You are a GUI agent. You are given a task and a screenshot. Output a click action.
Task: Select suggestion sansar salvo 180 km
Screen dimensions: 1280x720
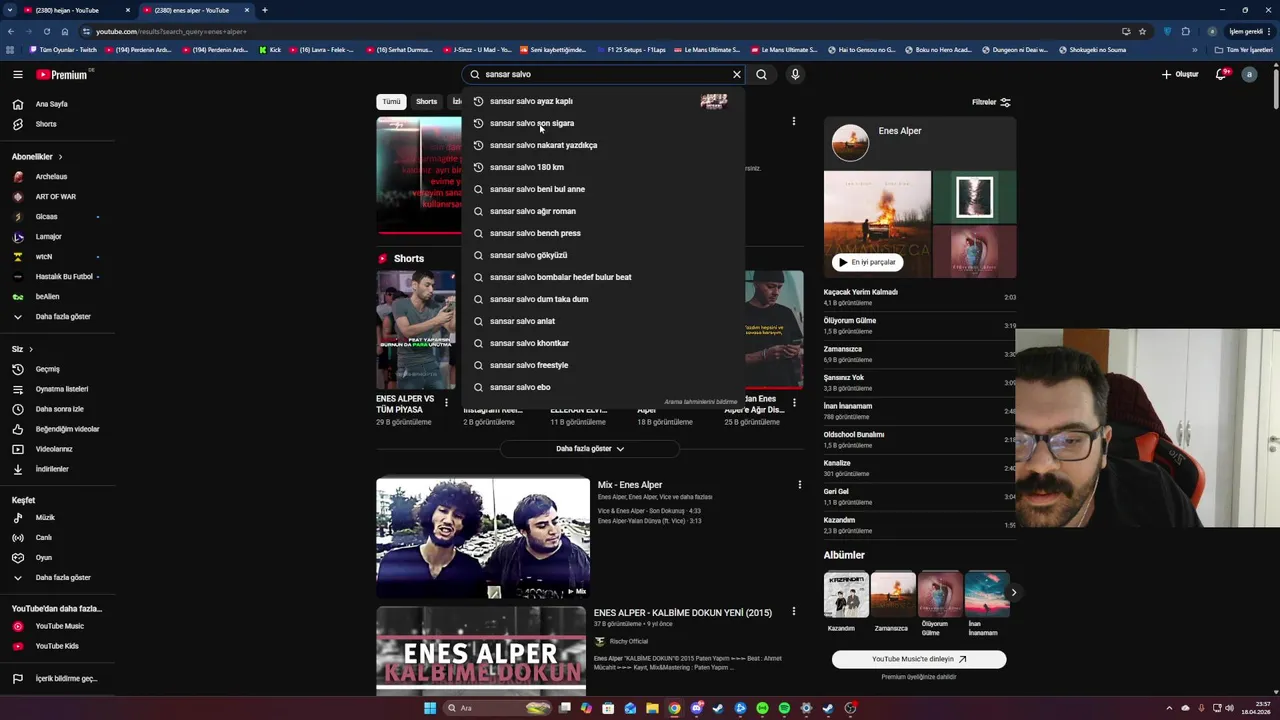click(603, 167)
